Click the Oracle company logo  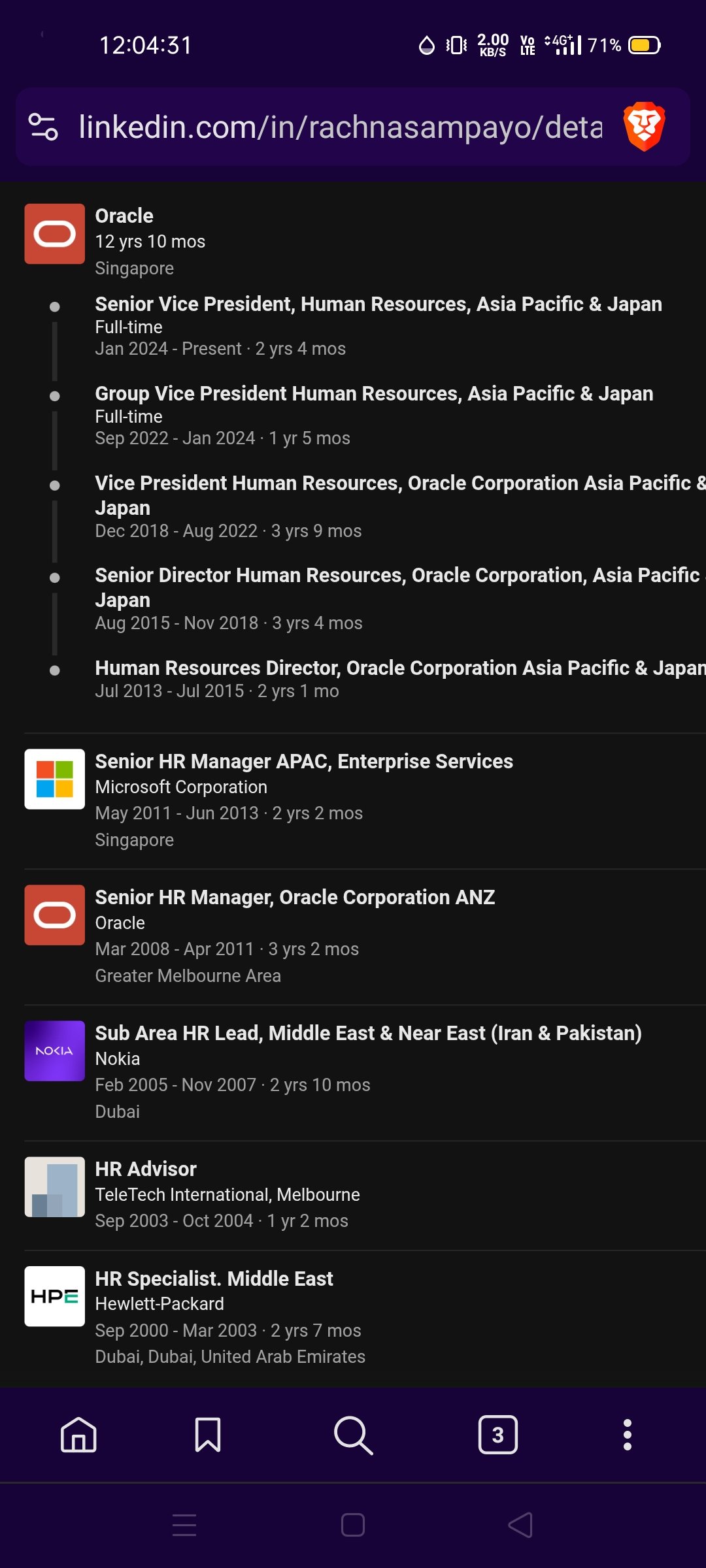[x=54, y=234]
